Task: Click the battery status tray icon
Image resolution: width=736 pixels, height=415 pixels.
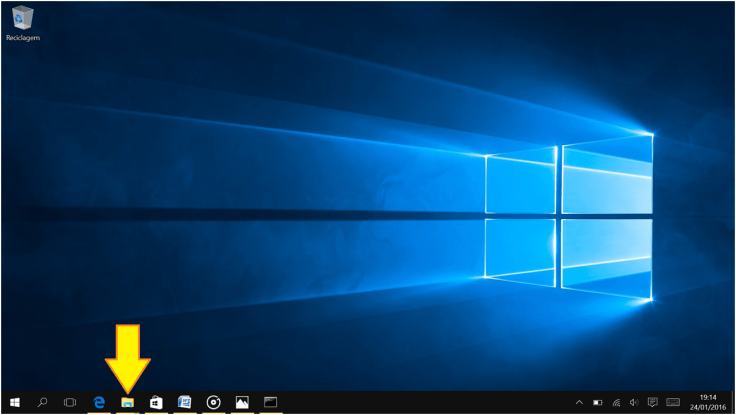Action: coord(598,402)
